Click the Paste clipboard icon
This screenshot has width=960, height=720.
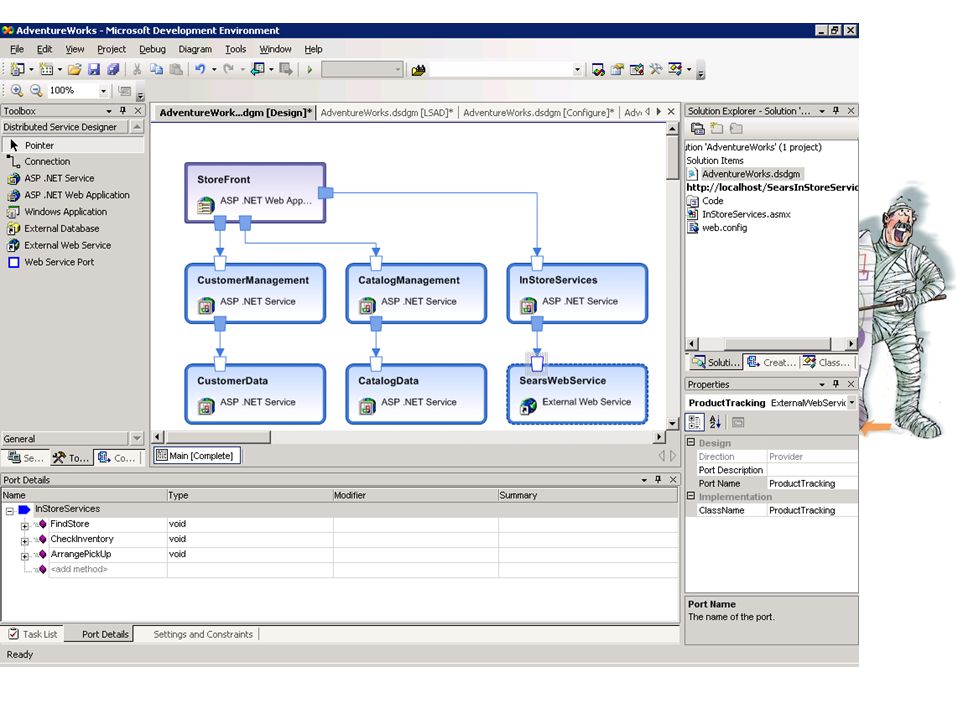coord(176,70)
